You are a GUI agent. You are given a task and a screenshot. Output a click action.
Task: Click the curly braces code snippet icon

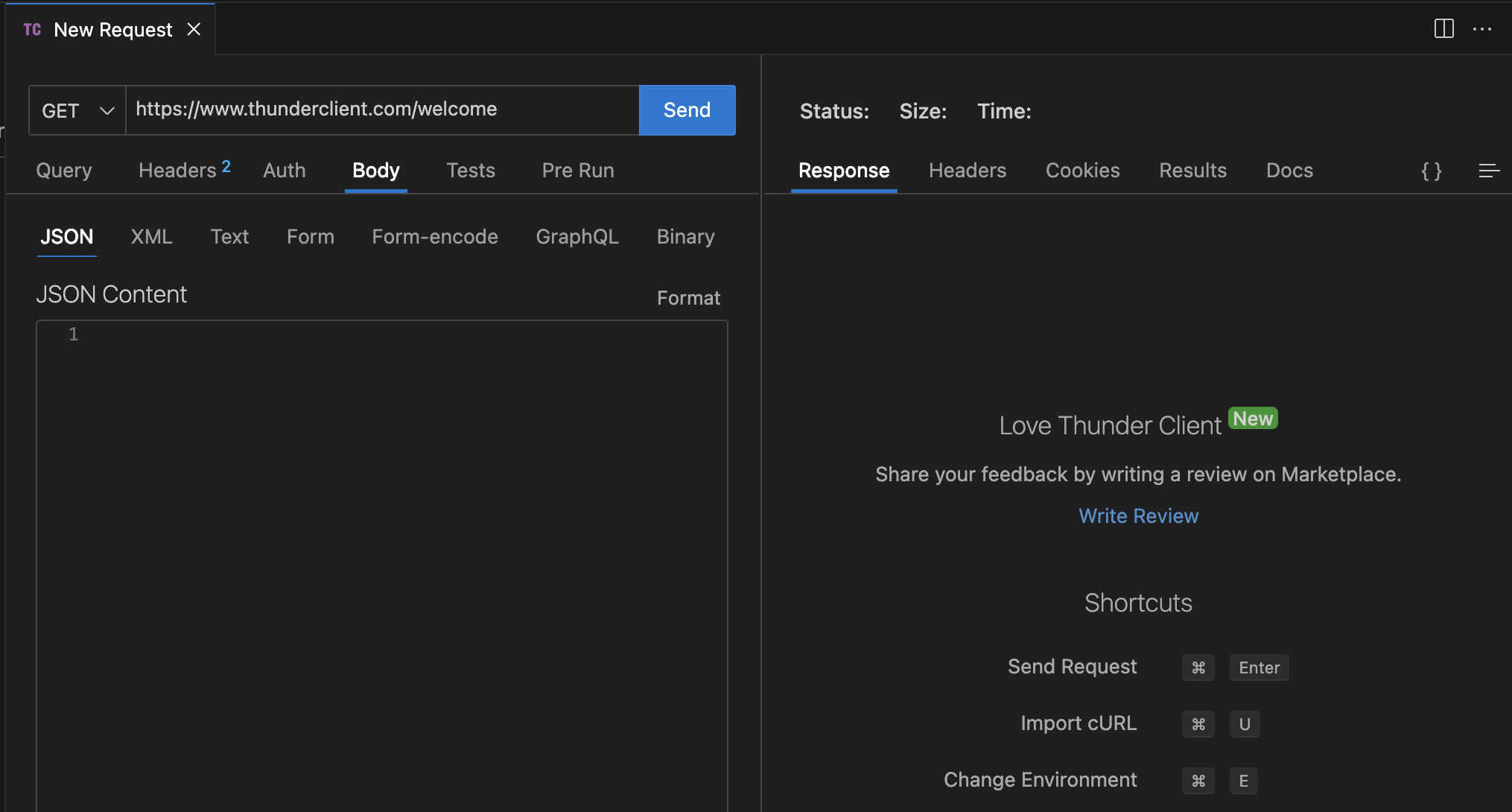[x=1431, y=171]
